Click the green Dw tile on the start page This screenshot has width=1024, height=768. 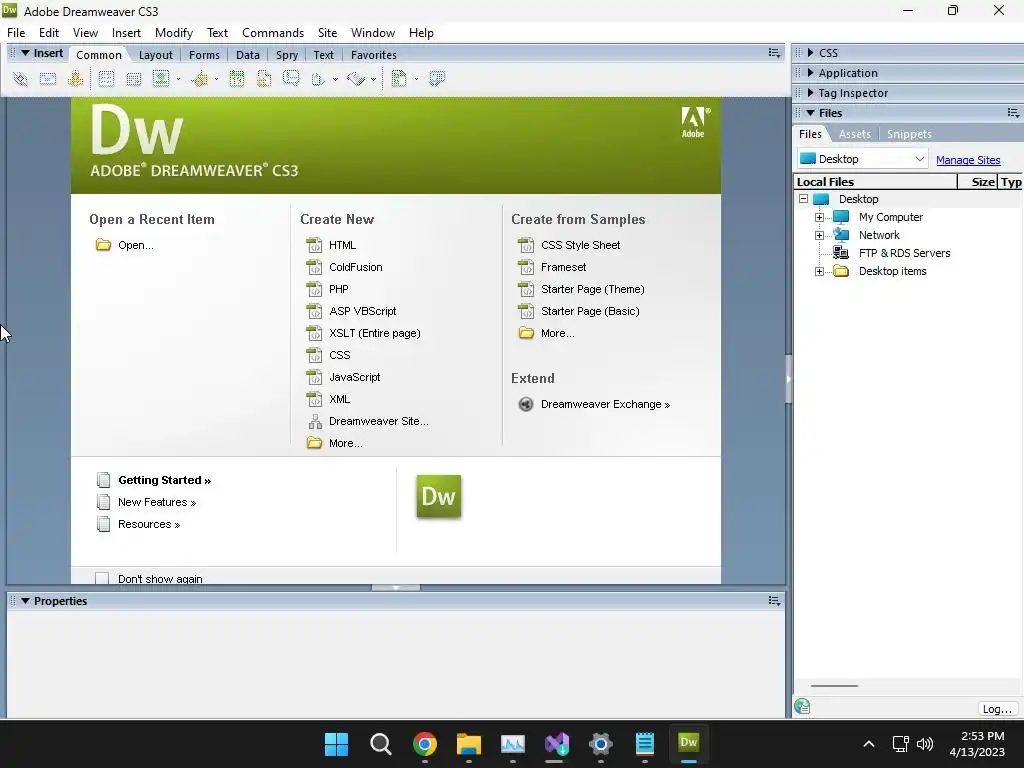click(x=439, y=496)
